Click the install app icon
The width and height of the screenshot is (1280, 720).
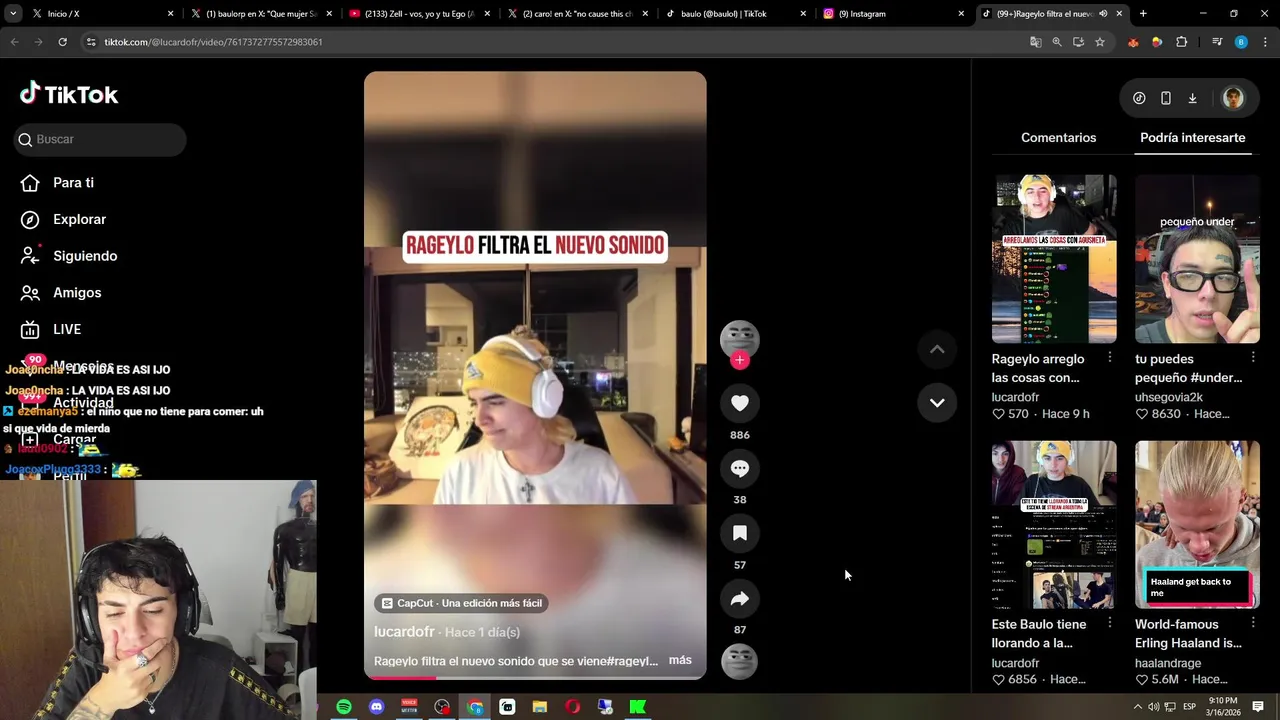pos(1078,42)
